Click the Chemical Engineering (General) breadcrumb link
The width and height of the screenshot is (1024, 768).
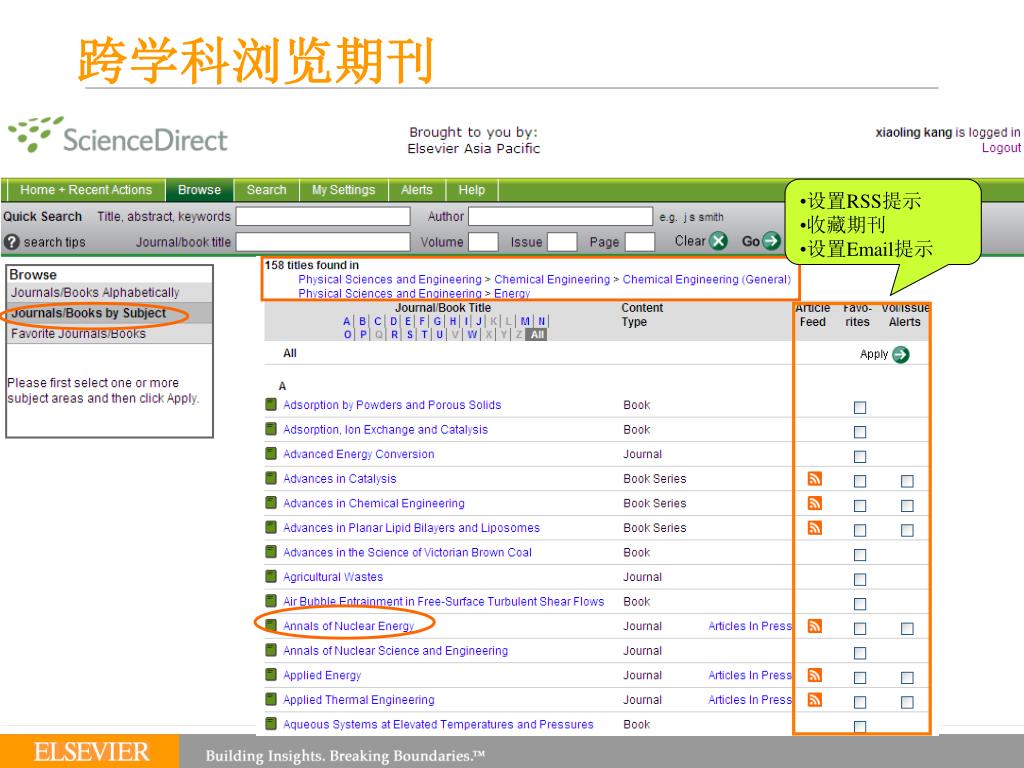pyautogui.click(x=707, y=280)
